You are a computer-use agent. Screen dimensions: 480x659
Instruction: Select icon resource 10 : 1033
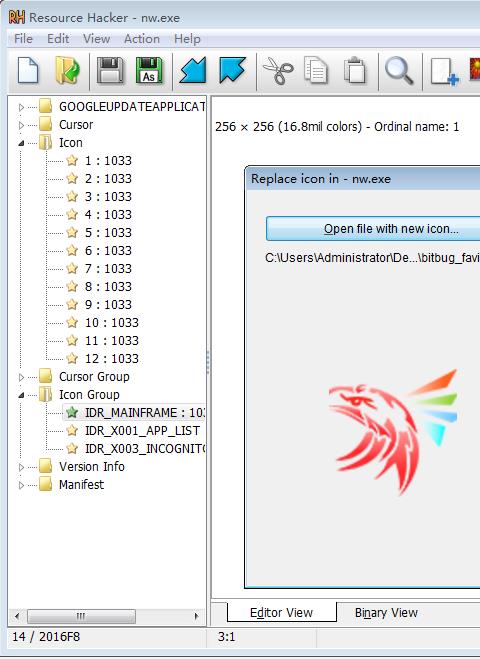tap(111, 323)
